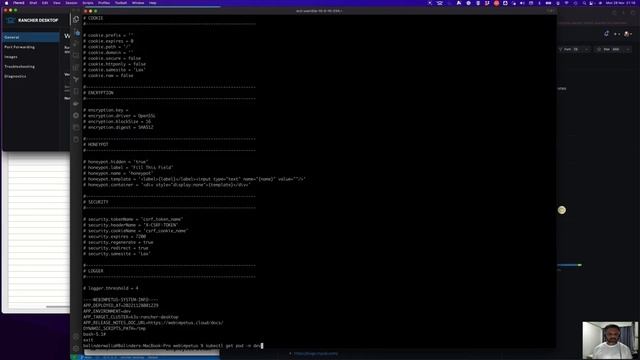The image size is (640, 360).
Task: Click the 'security.expires = 7200' line
Action: (x=115, y=236)
